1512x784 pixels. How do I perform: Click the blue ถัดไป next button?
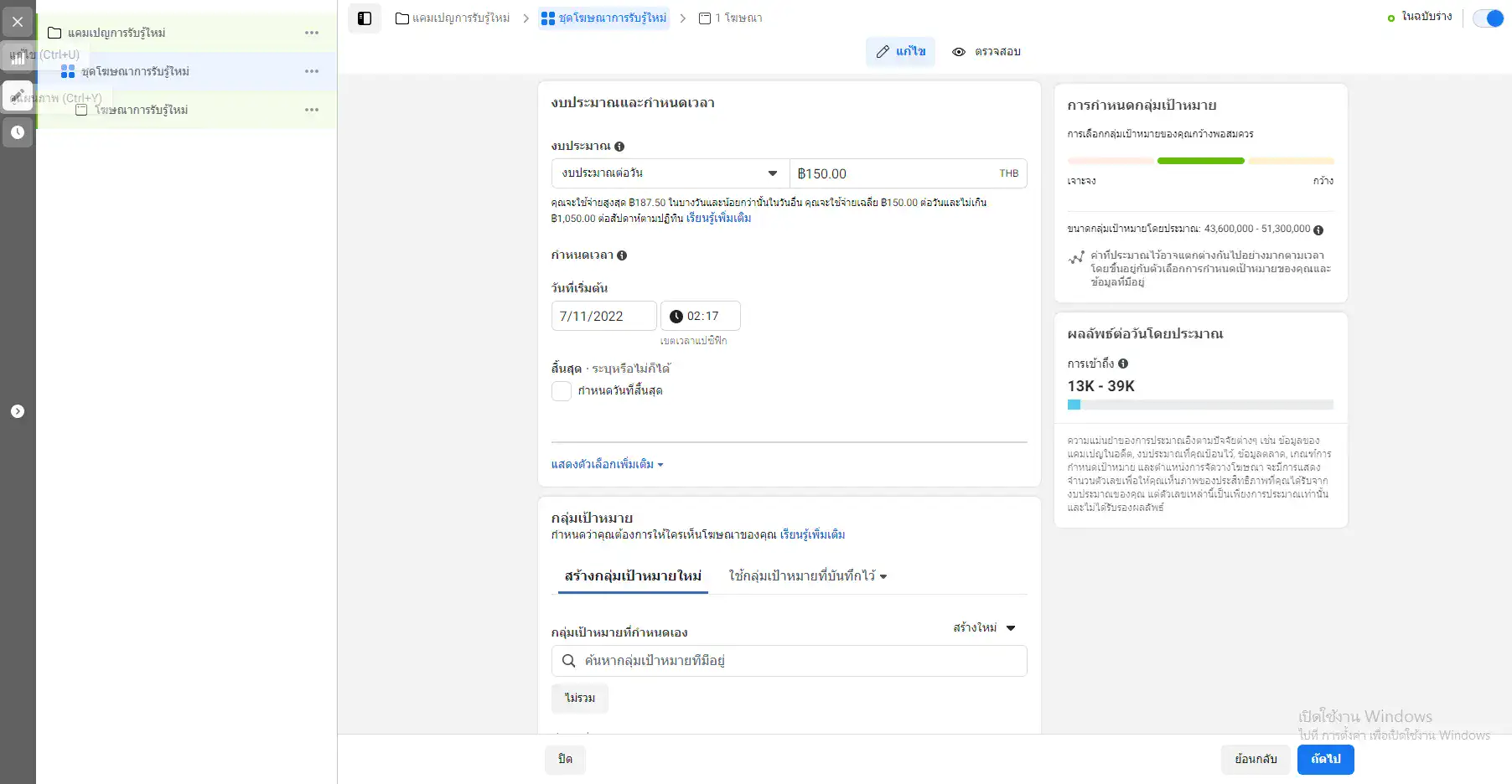tap(1325, 759)
